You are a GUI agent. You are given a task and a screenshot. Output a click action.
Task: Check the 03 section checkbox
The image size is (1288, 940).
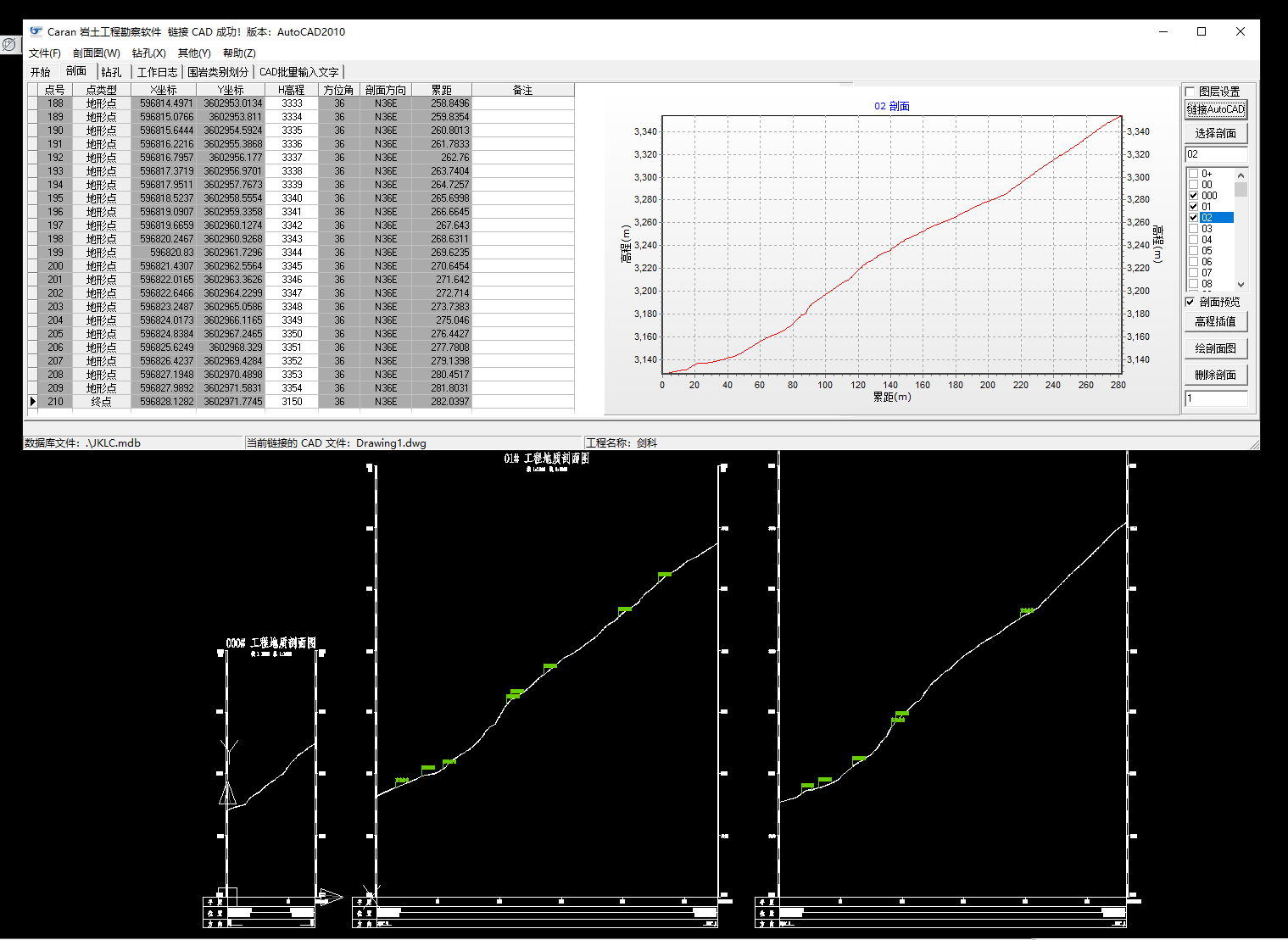[x=1193, y=229]
